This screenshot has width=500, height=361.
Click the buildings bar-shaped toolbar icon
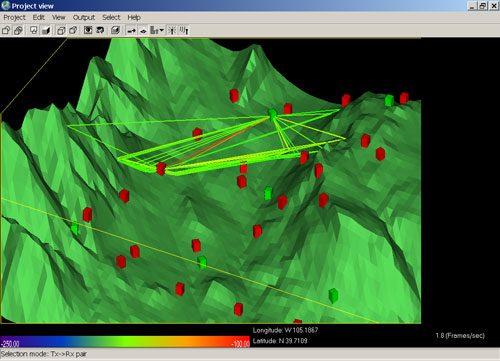[x=154, y=31]
